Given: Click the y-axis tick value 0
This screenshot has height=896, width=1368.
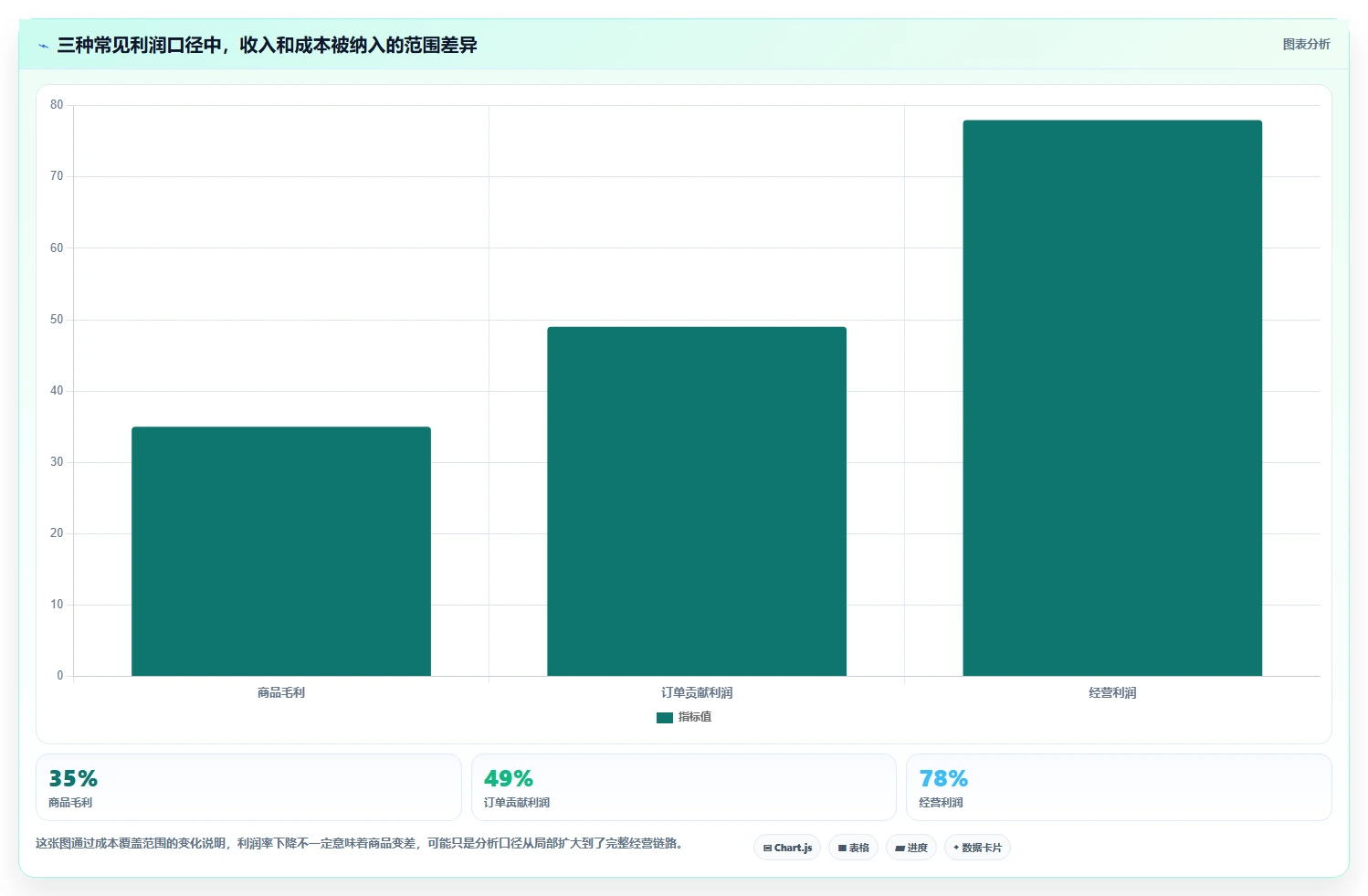Looking at the screenshot, I should click(60, 676).
